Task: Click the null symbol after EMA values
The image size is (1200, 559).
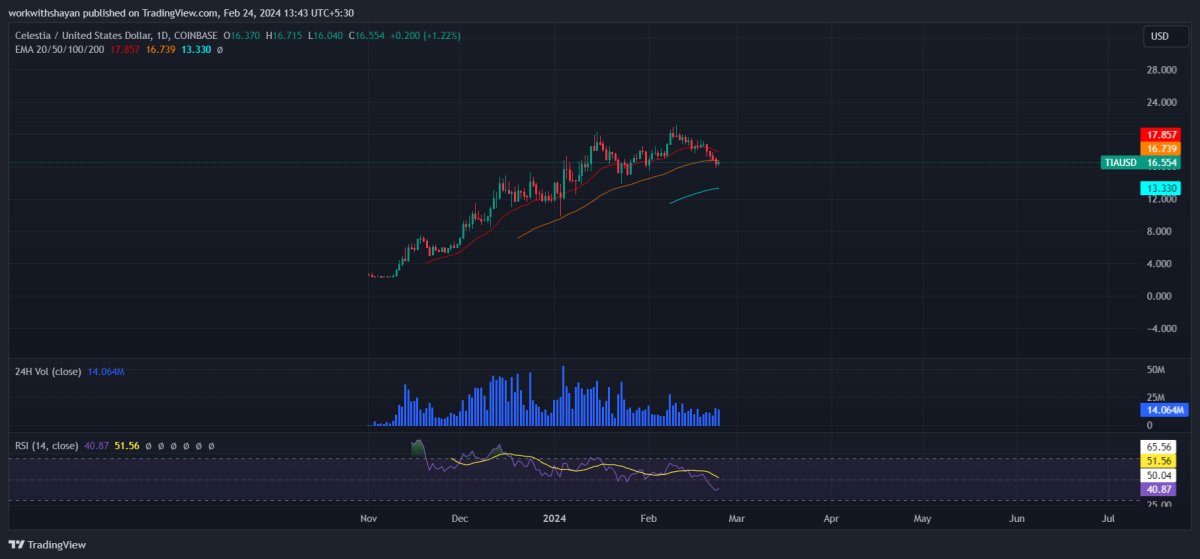Action: [x=220, y=49]
